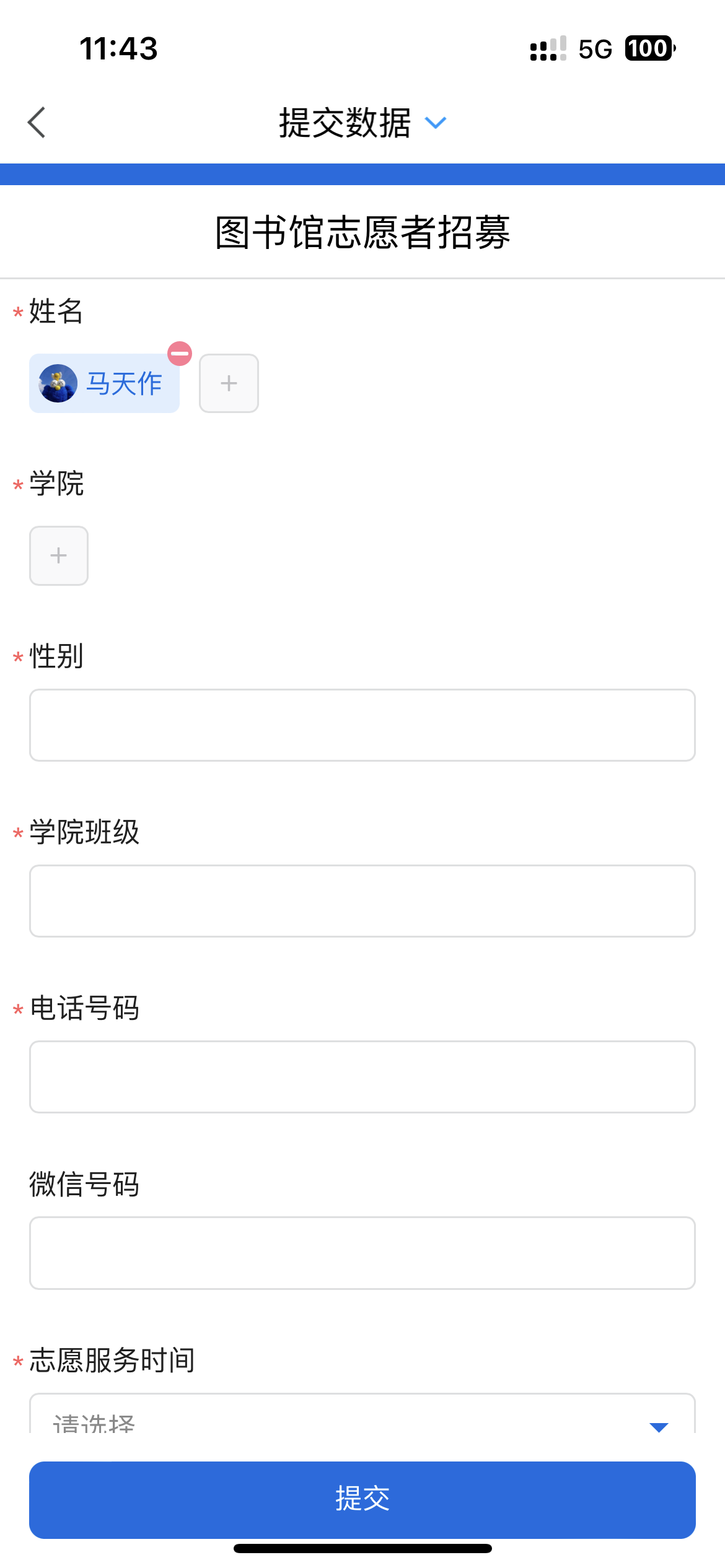Open 马天作's avatar picture
The width and height of the screenshot is (725, 1568).
click(x=58, y=383)
